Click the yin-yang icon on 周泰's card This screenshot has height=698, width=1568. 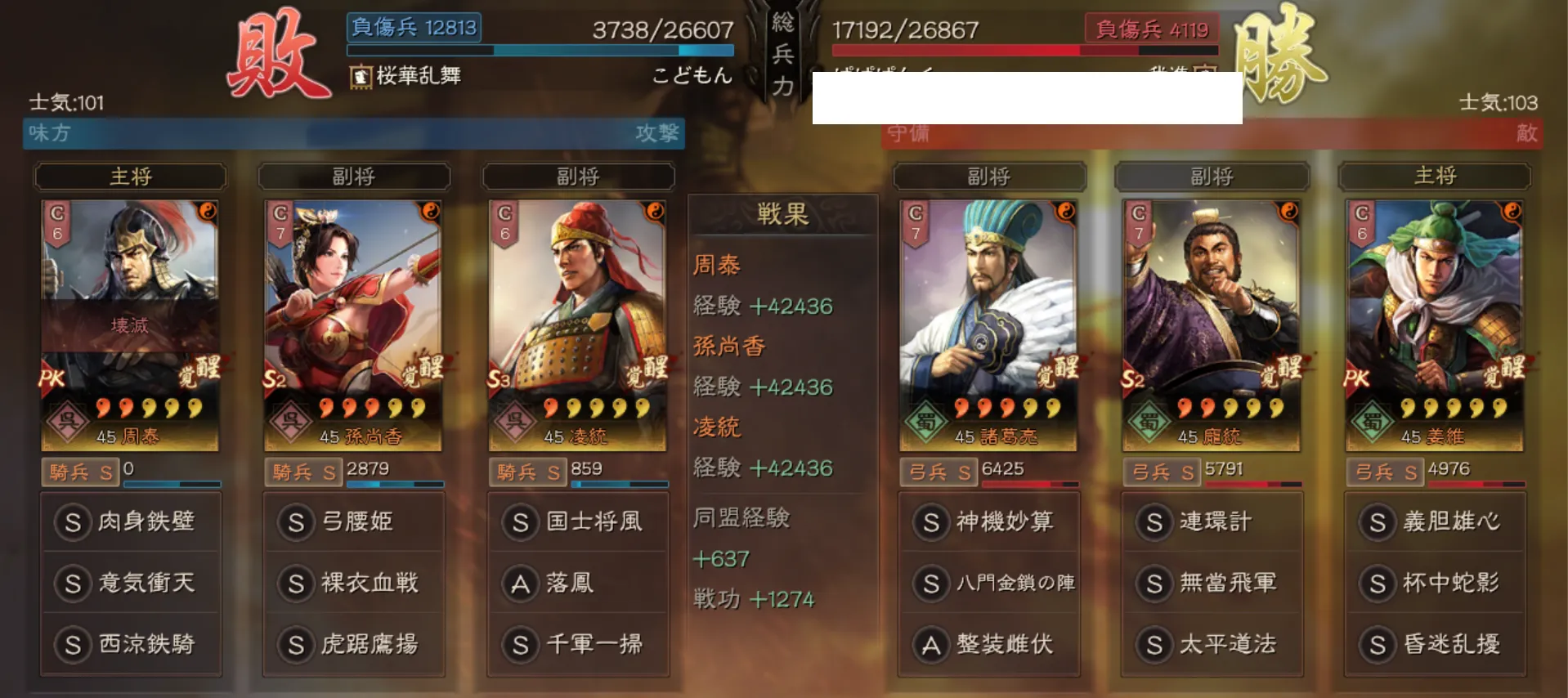click(x=207, y=213)
